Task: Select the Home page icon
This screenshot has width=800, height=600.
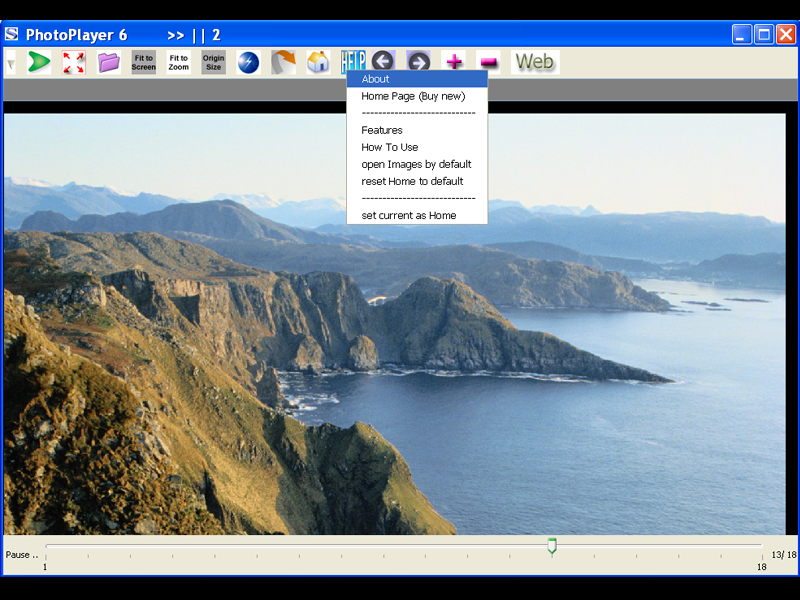Action: pyautogui.click(x=317, y=61)
